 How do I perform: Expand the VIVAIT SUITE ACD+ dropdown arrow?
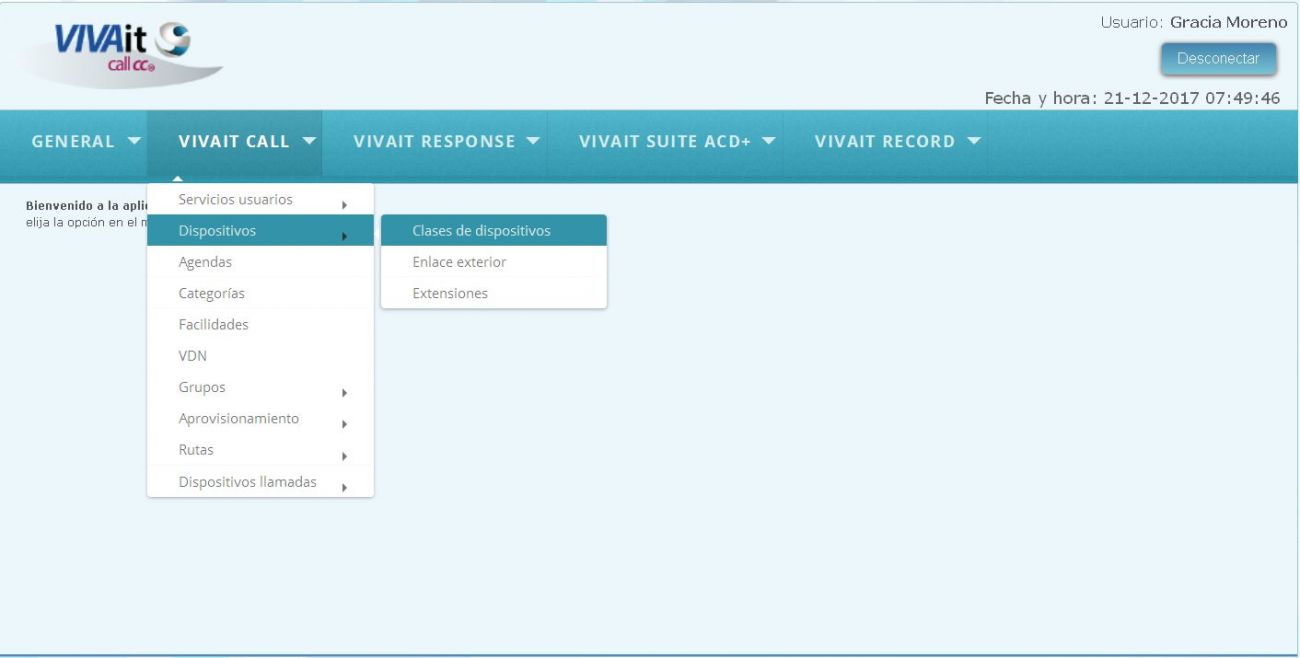click(x=768, y=141)
